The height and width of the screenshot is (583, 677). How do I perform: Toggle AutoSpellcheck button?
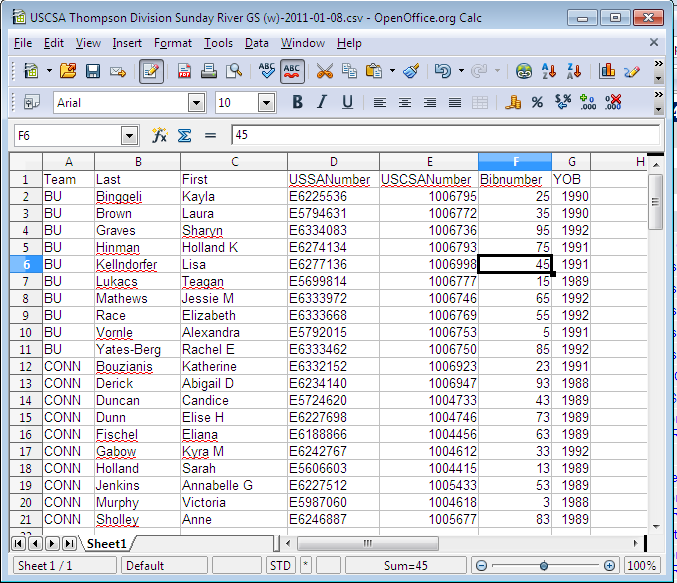coord(292,71)
